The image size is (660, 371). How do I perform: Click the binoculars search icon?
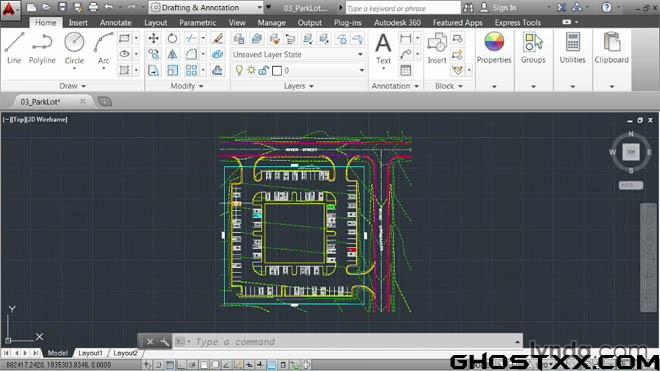[x=468, y=8]
